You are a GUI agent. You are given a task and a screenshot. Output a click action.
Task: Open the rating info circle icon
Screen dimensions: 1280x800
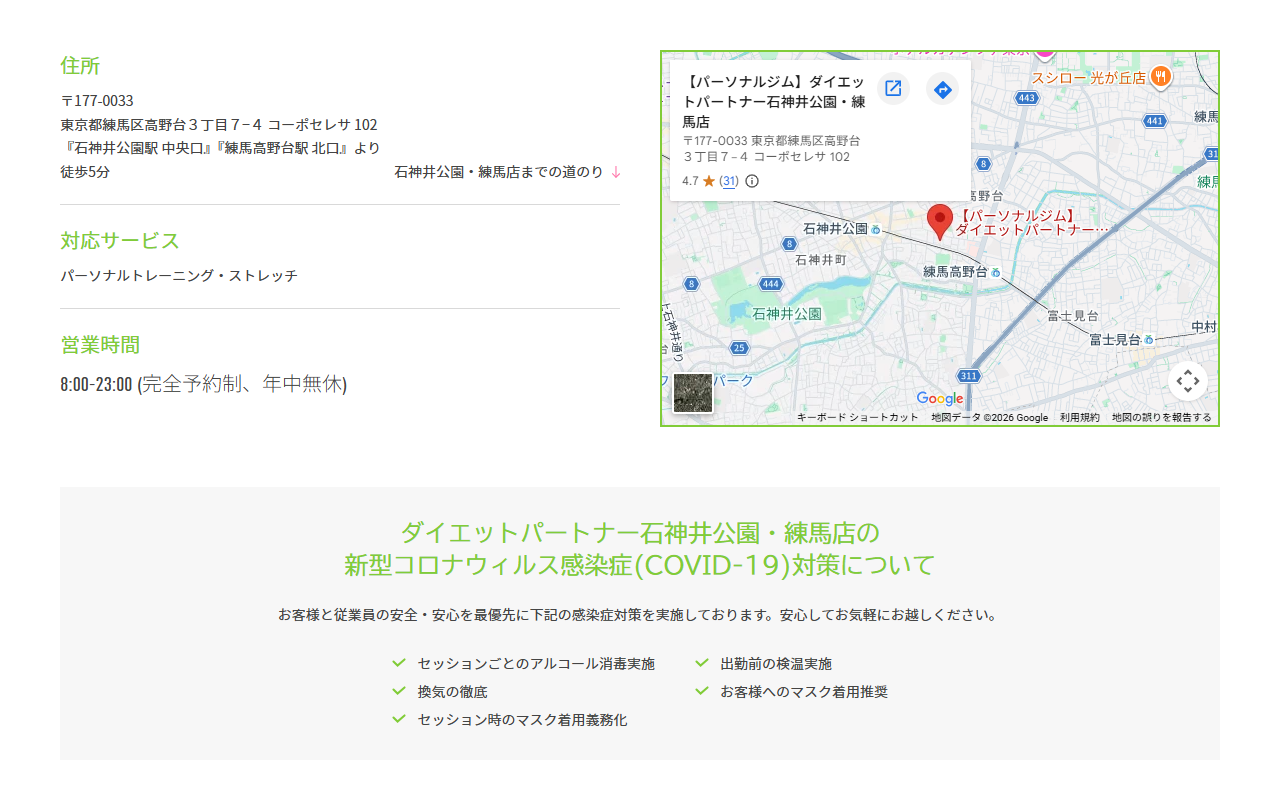pos(752,181)
